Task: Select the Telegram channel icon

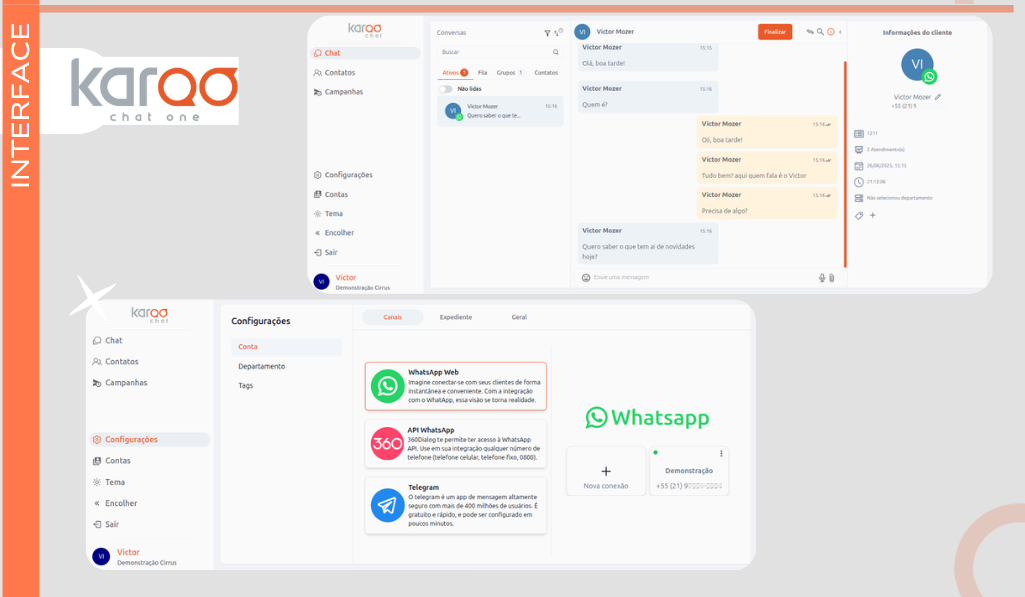Action: click(388, 505)
